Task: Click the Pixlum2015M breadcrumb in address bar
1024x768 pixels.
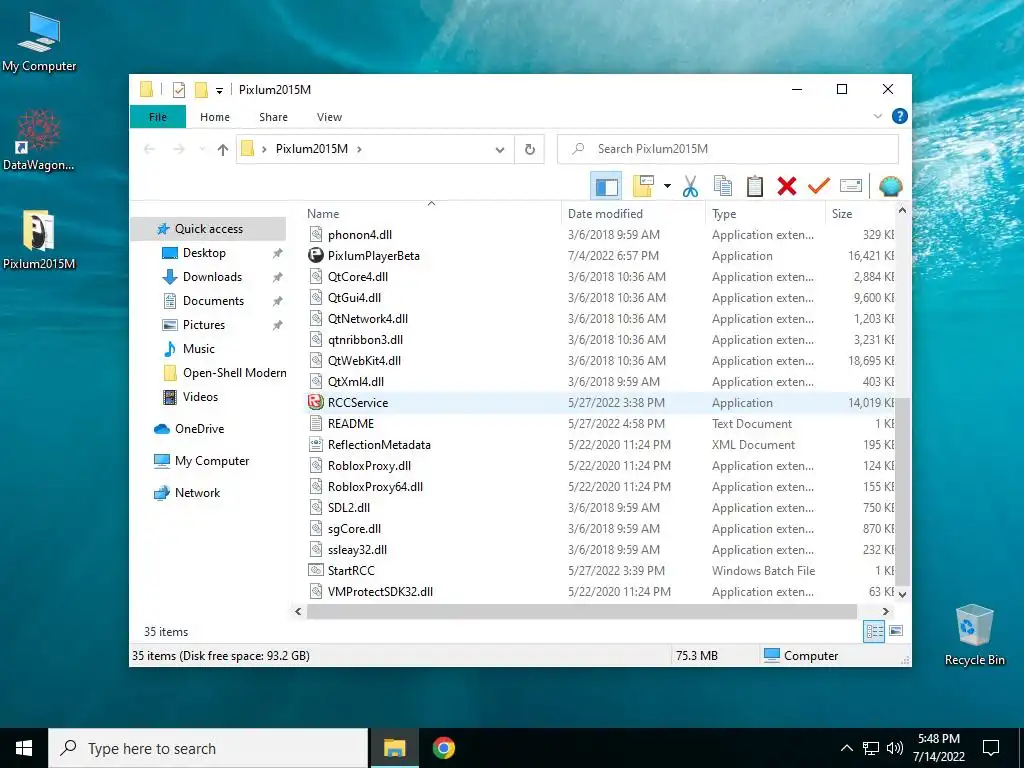Action: coord(312,149)
